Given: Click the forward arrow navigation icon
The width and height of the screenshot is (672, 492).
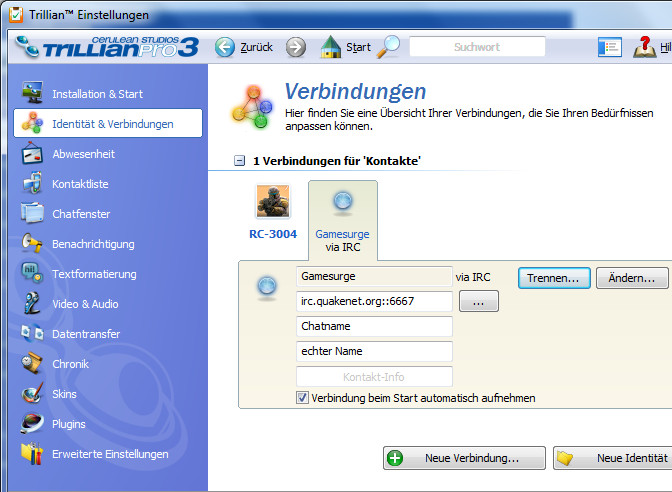Looking at the screenshot, I should click(296, 47).
